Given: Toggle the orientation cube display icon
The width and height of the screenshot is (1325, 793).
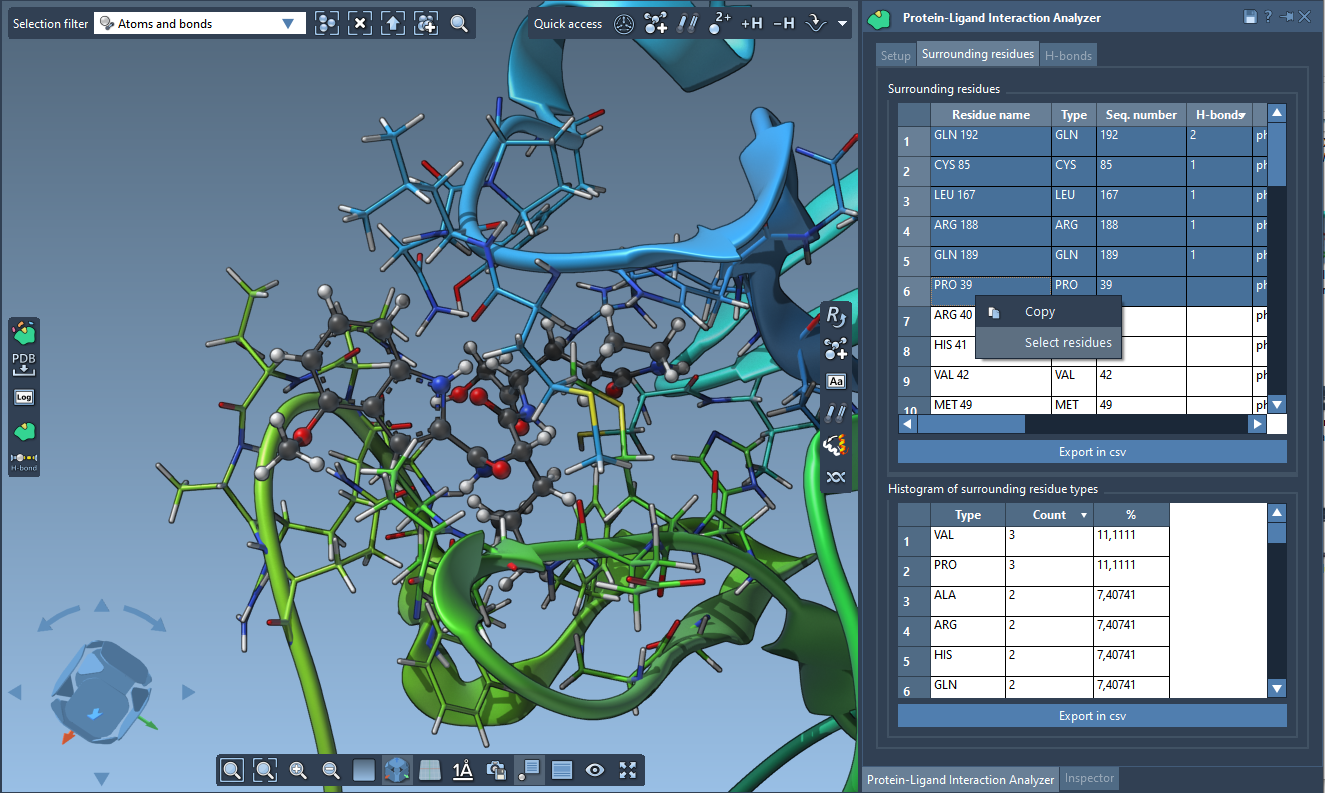Looking at the screenshot, I should pyautogui.click(x=397, y=770).
